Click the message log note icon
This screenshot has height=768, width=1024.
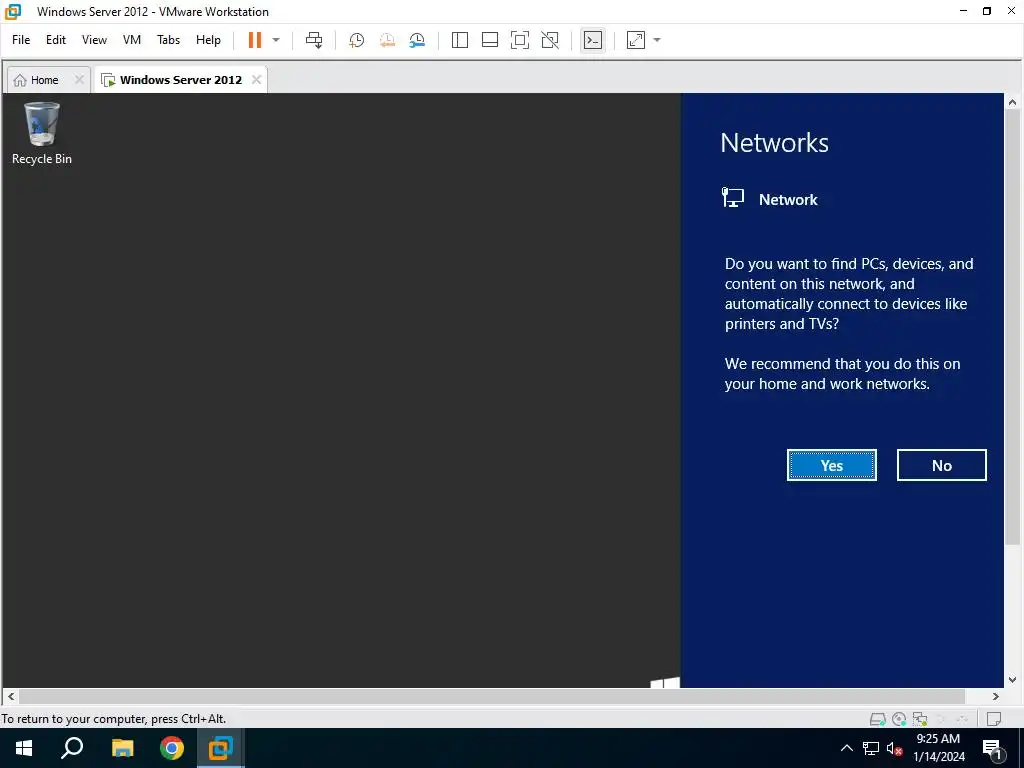point(994,719)
